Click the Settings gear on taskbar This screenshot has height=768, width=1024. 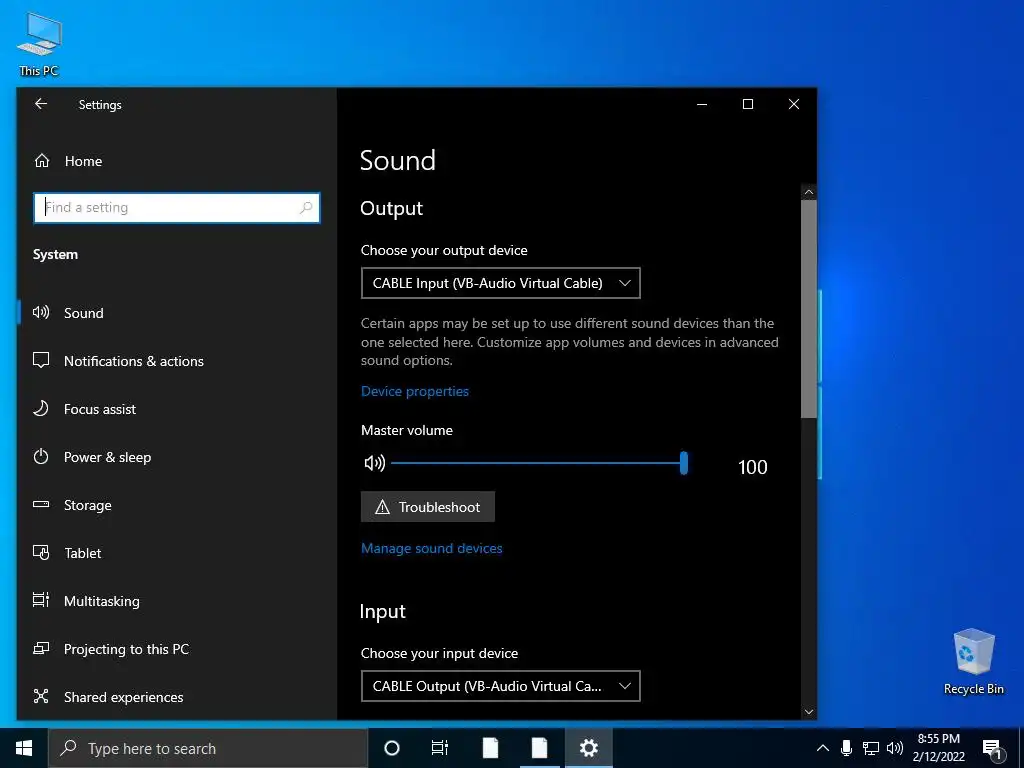588,748
